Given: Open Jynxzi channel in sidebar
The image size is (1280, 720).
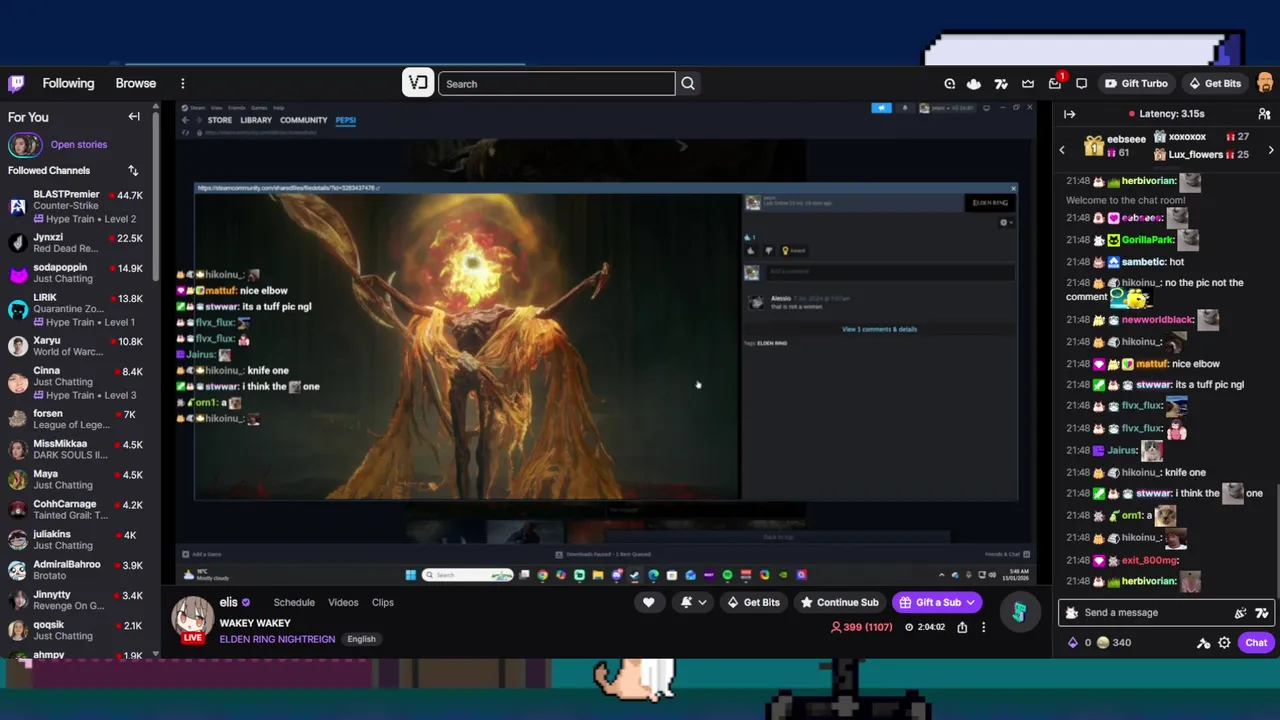Looking at the screenshot, I should 78,243.
